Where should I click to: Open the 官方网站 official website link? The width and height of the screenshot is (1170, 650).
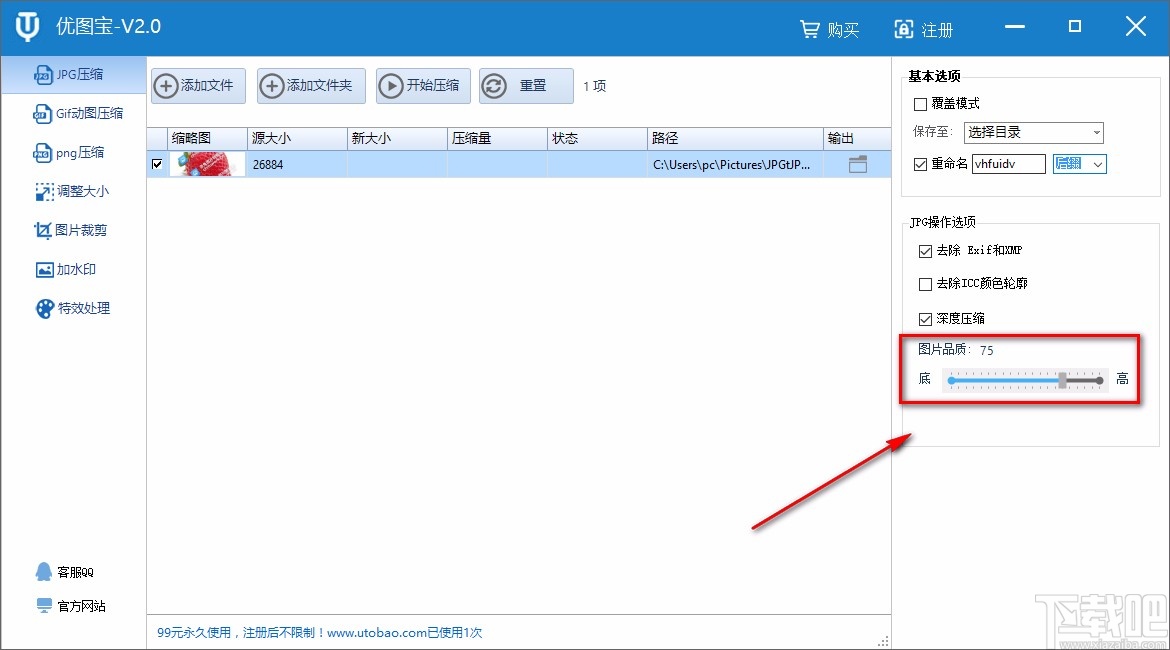71,606
